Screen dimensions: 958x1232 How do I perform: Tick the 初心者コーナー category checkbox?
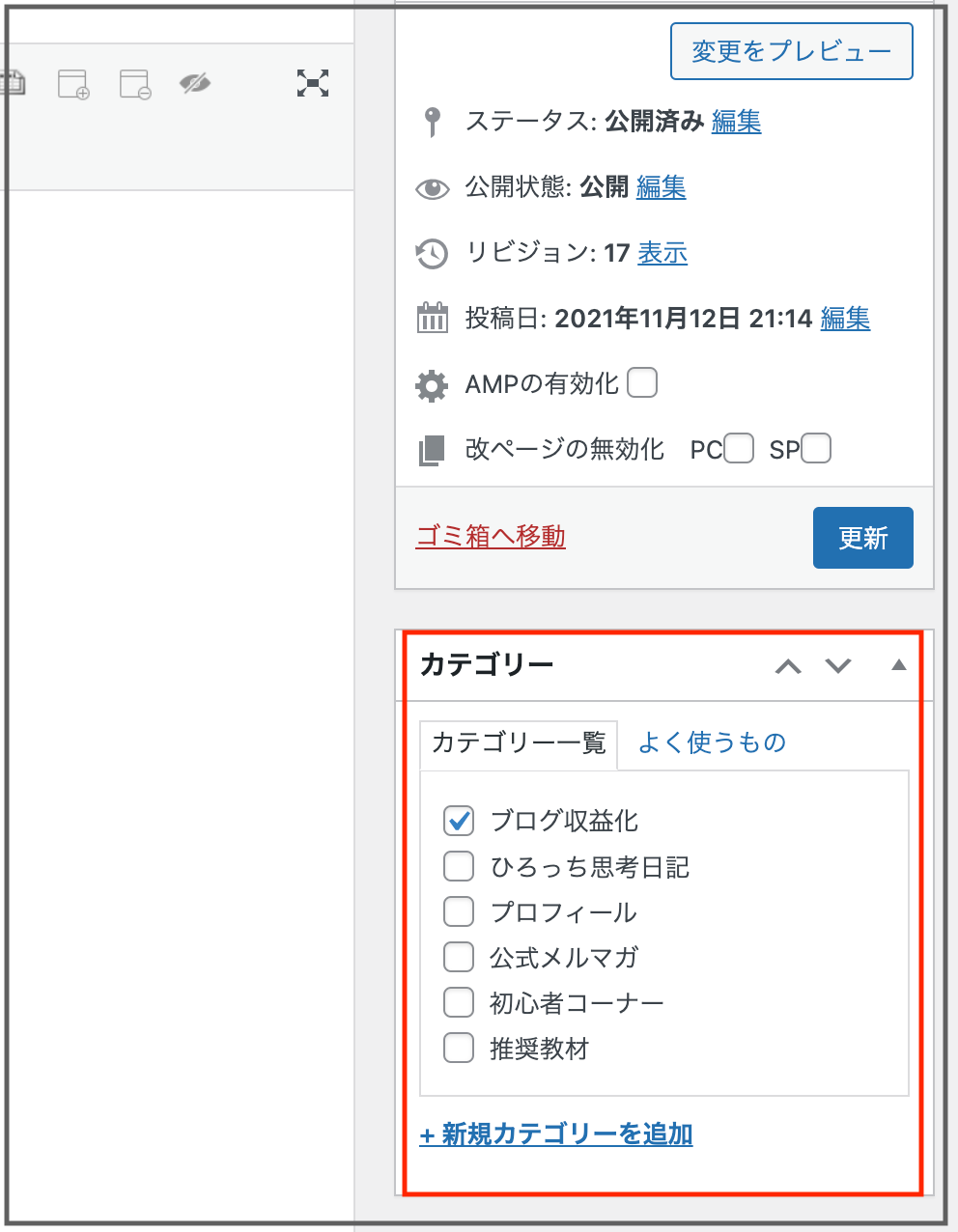point(459,1002)
